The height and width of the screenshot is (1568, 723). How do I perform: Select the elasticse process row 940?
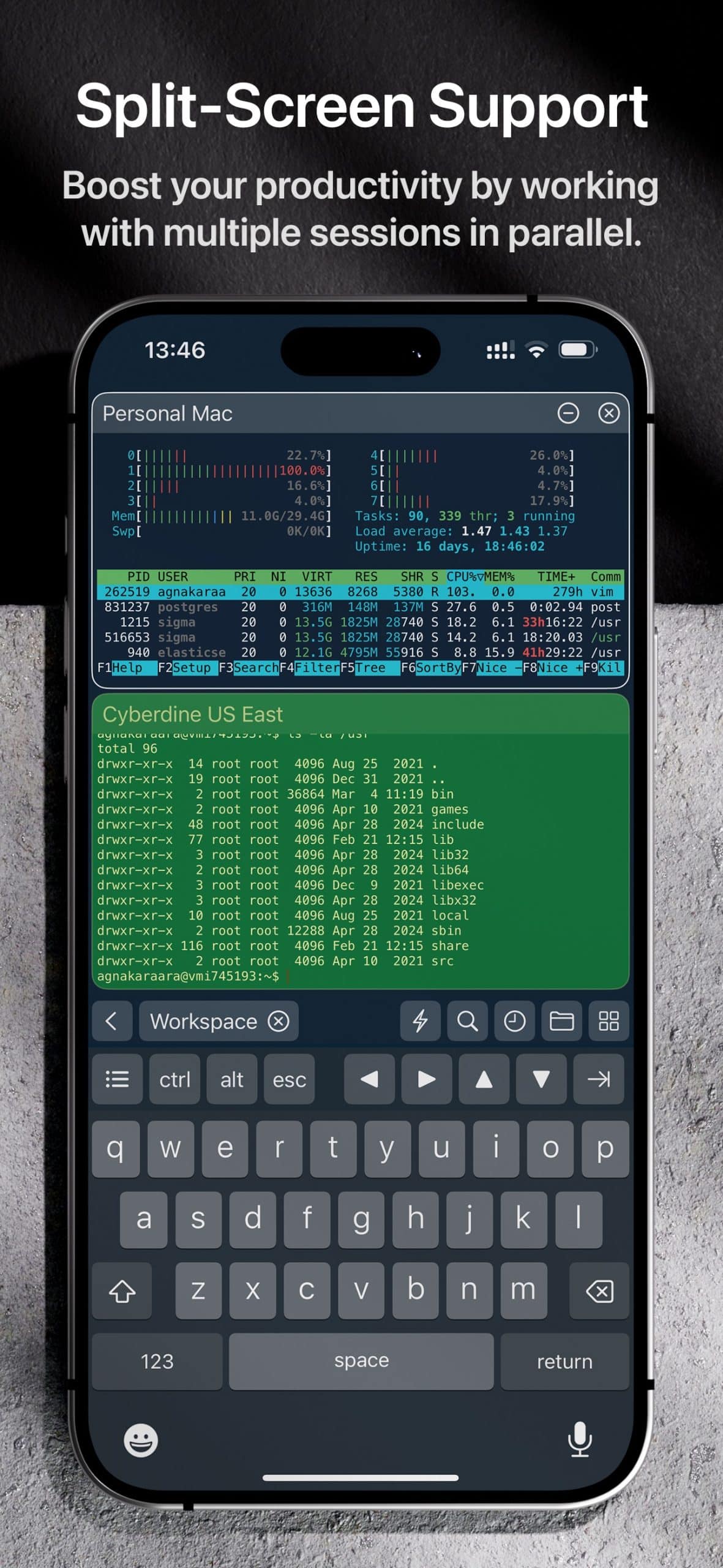[361, 652]
